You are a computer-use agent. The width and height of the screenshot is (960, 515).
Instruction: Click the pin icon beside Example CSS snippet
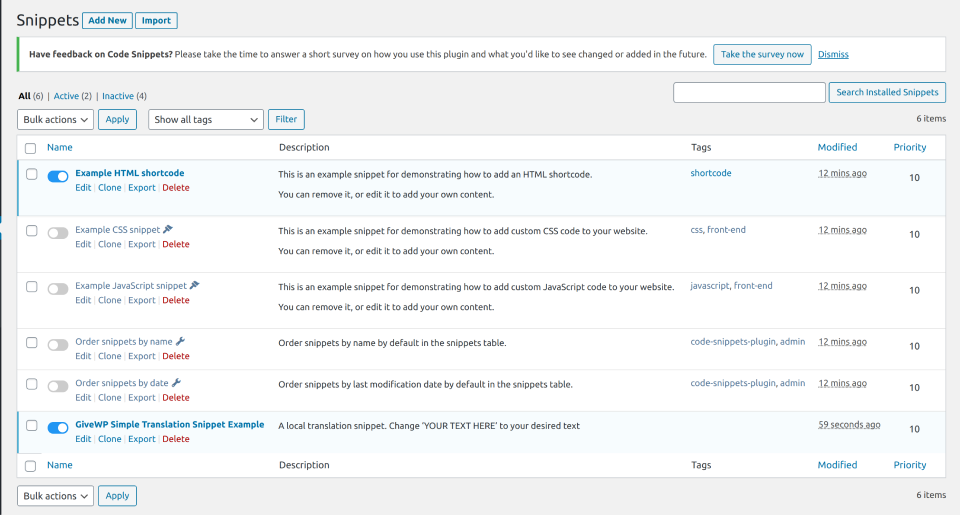tap(168, 229)
